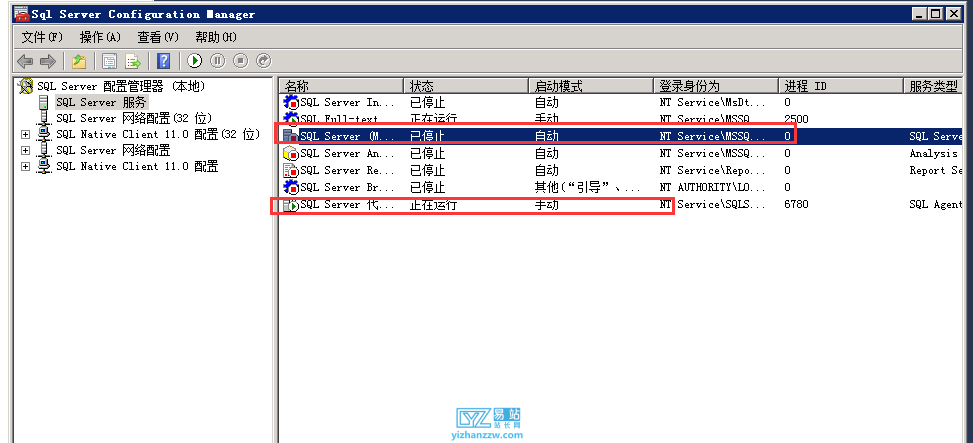Screen dimensions: 973x443
Task: Click the Analysis service type cell
Action: pos(933,153)
